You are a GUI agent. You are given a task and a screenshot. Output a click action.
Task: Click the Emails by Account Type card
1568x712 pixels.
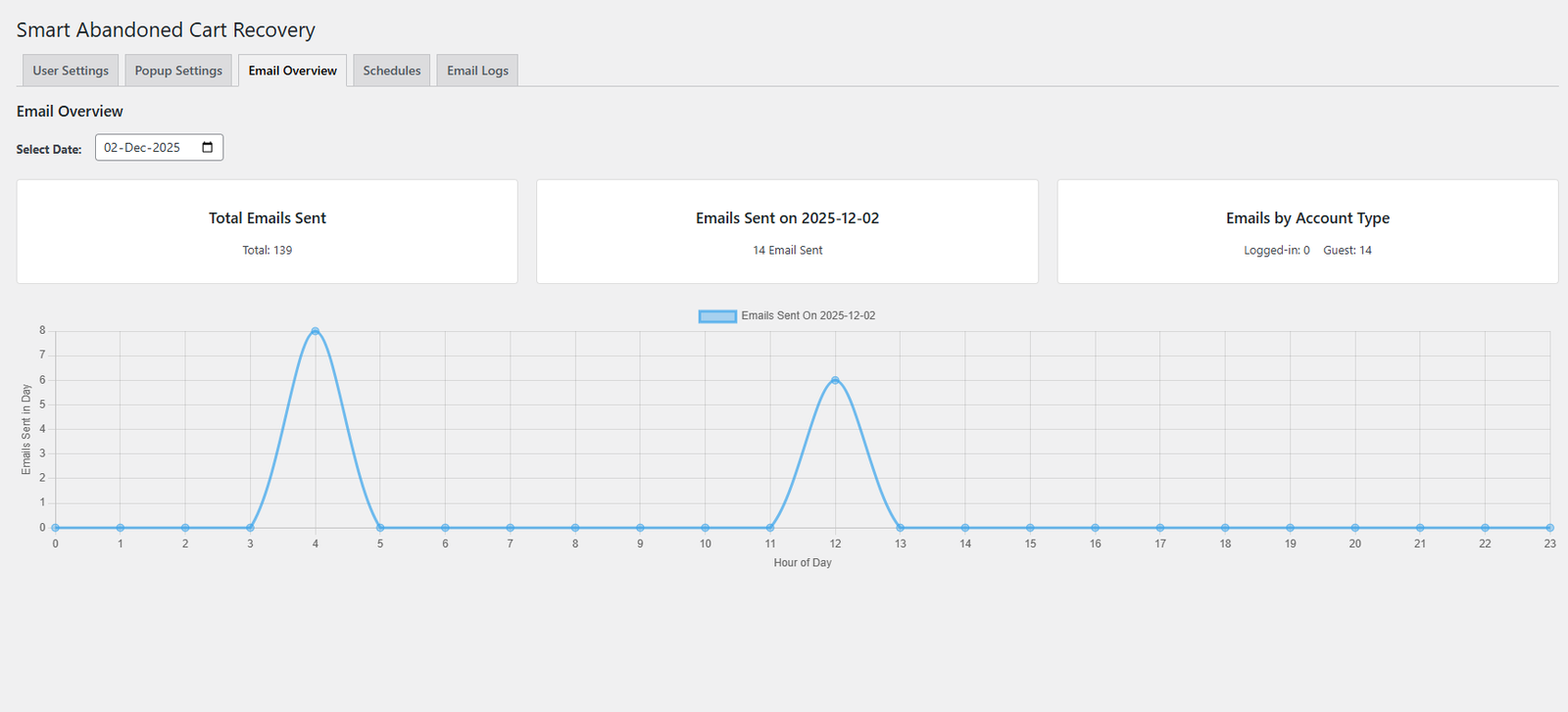(1307, 232)
